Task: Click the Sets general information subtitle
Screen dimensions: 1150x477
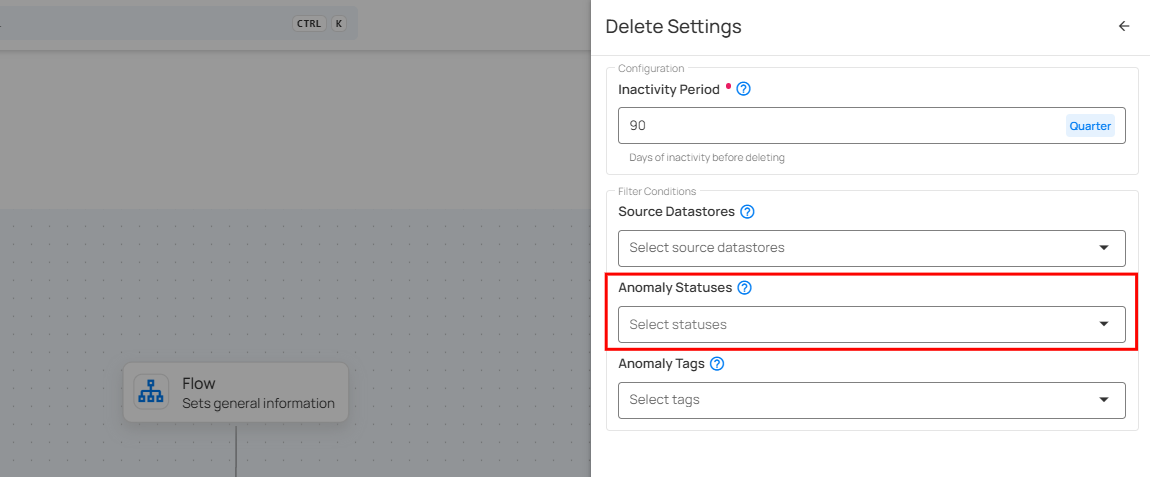Action: pos(258,404)
